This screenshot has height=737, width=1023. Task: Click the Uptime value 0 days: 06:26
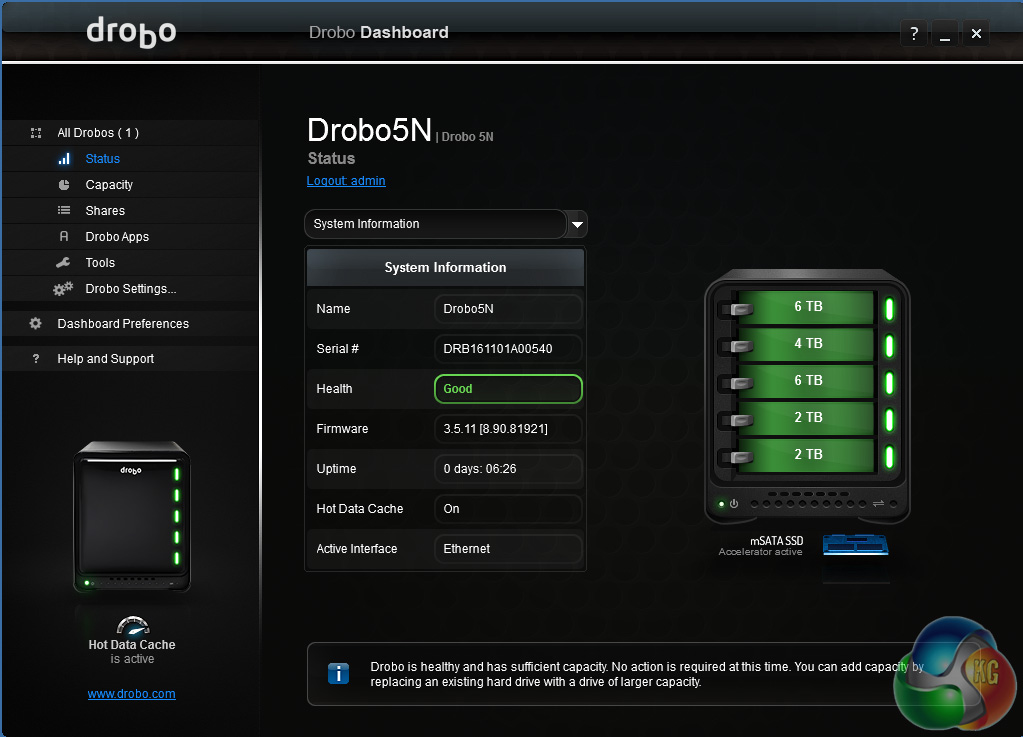coord(508,469)
